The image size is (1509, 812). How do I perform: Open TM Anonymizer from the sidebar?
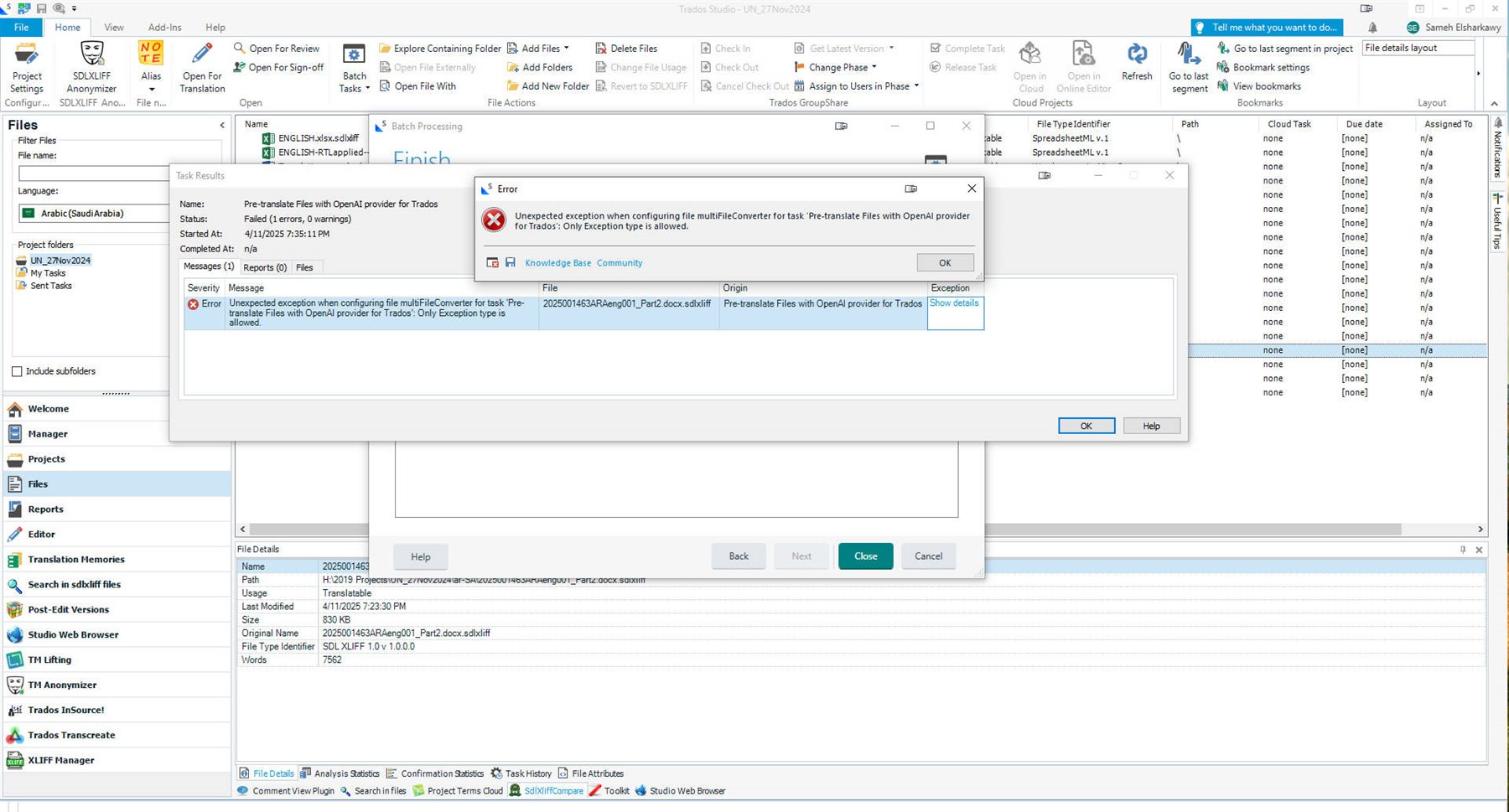pyautogui.click(x=60, y=685)
